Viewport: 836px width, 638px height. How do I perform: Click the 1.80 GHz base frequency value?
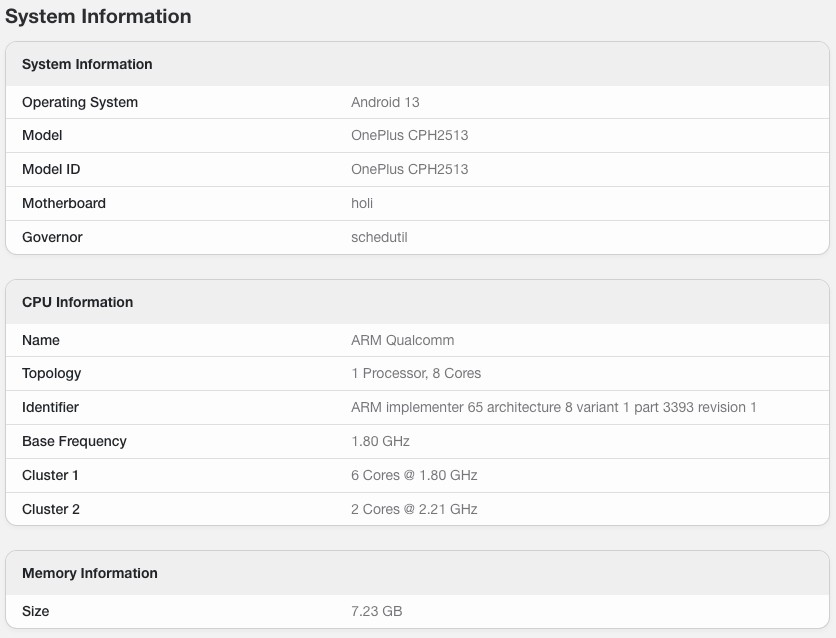(380, 441)
